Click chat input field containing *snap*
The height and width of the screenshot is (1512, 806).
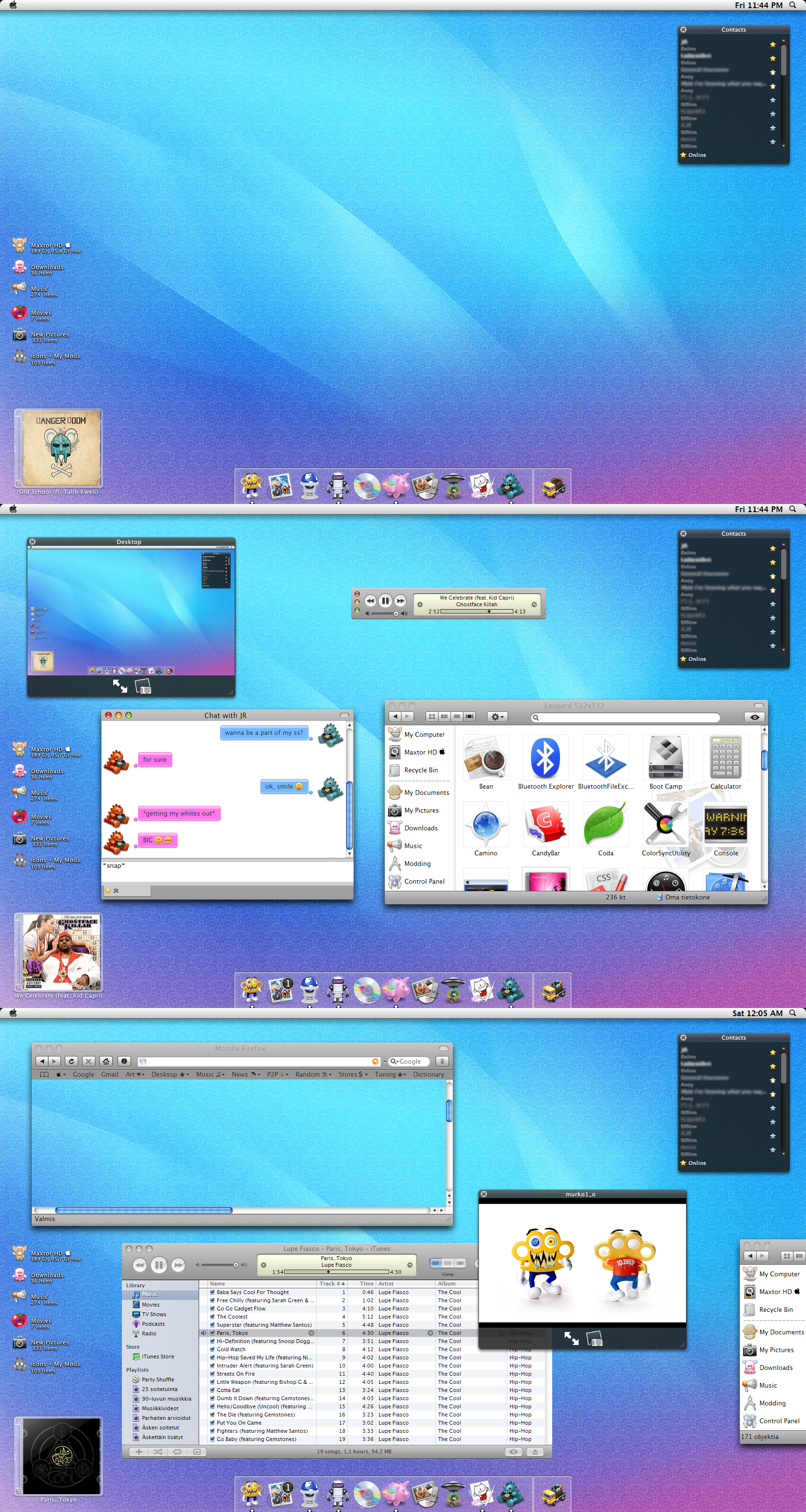(227, 871)
